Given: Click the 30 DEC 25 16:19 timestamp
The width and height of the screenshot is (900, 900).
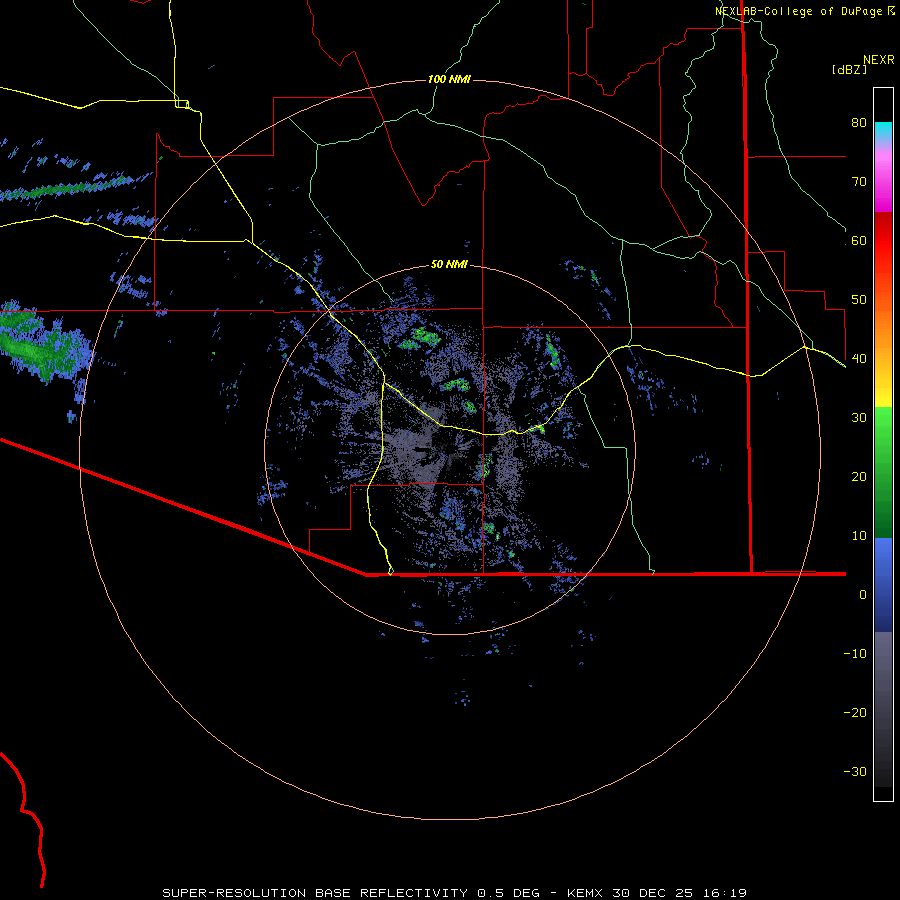Looking at the screenshot, I should point(680,893).
